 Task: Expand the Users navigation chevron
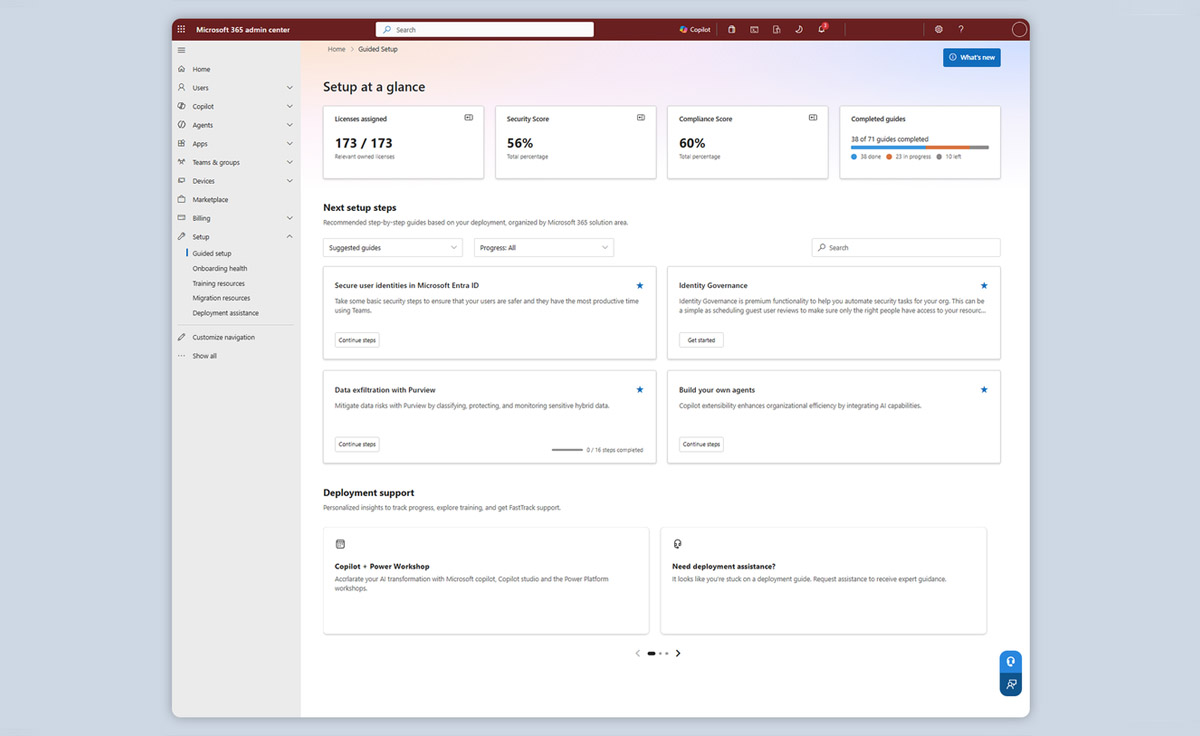point(290,88)
